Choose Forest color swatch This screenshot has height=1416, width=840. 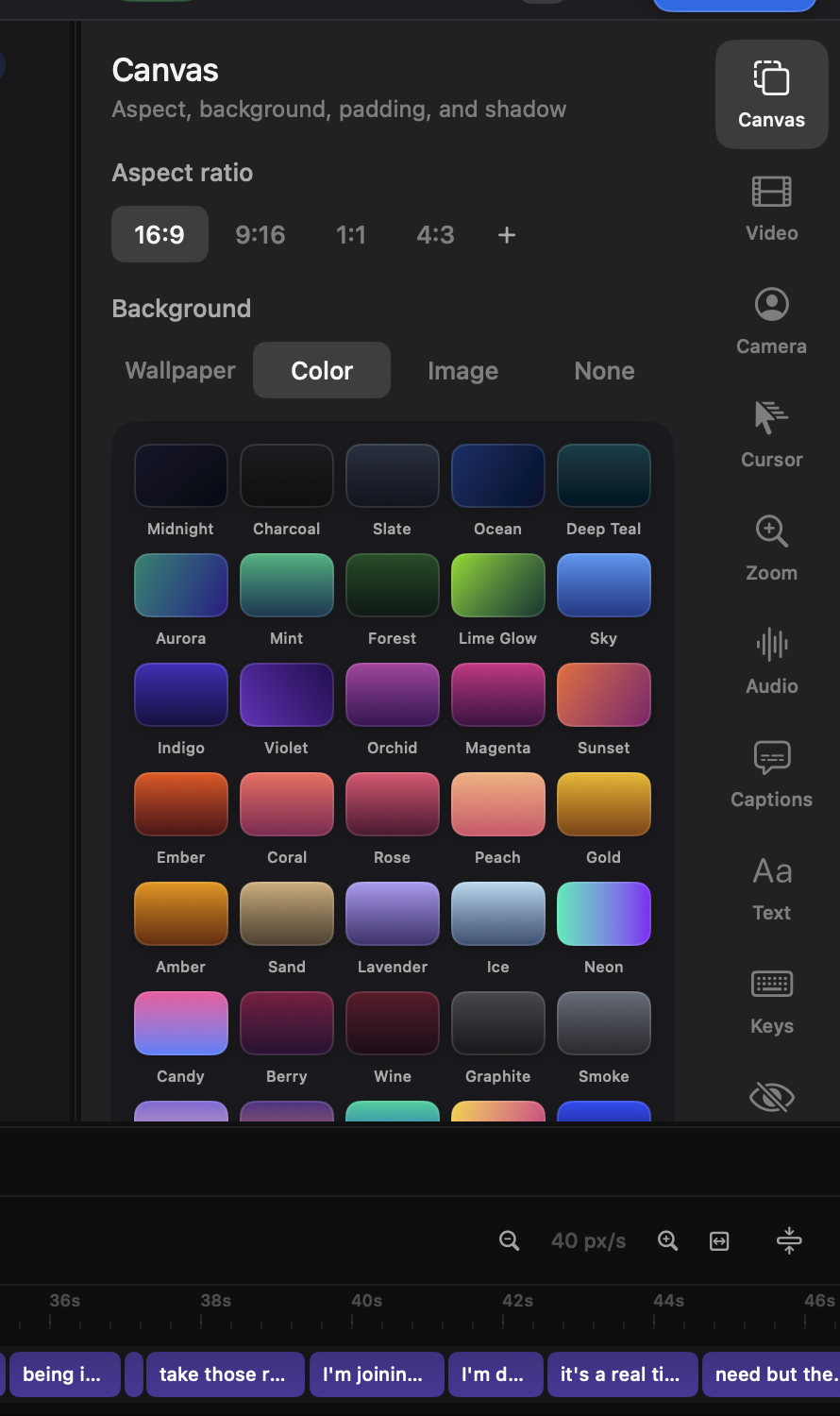[392, 585]
